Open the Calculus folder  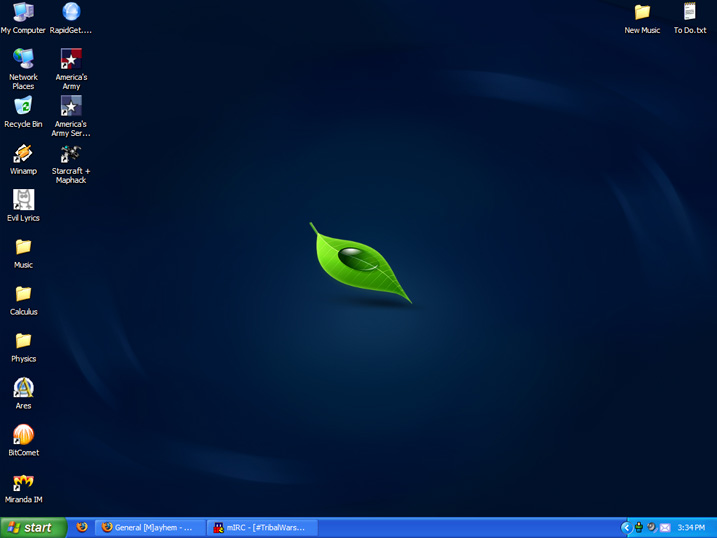(23, 300)
